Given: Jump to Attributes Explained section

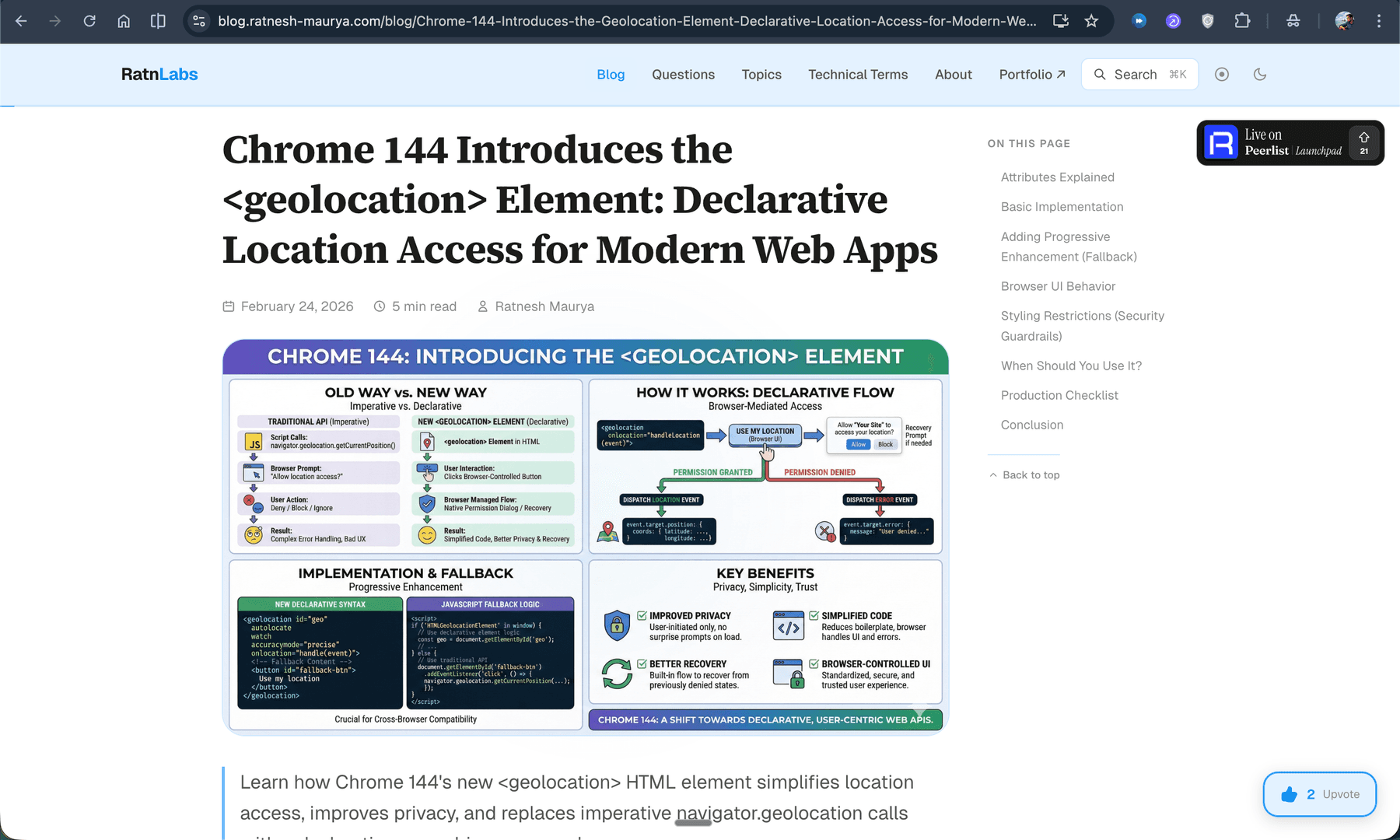Looking at the screenshot, I should click(x=1057, y=177).
